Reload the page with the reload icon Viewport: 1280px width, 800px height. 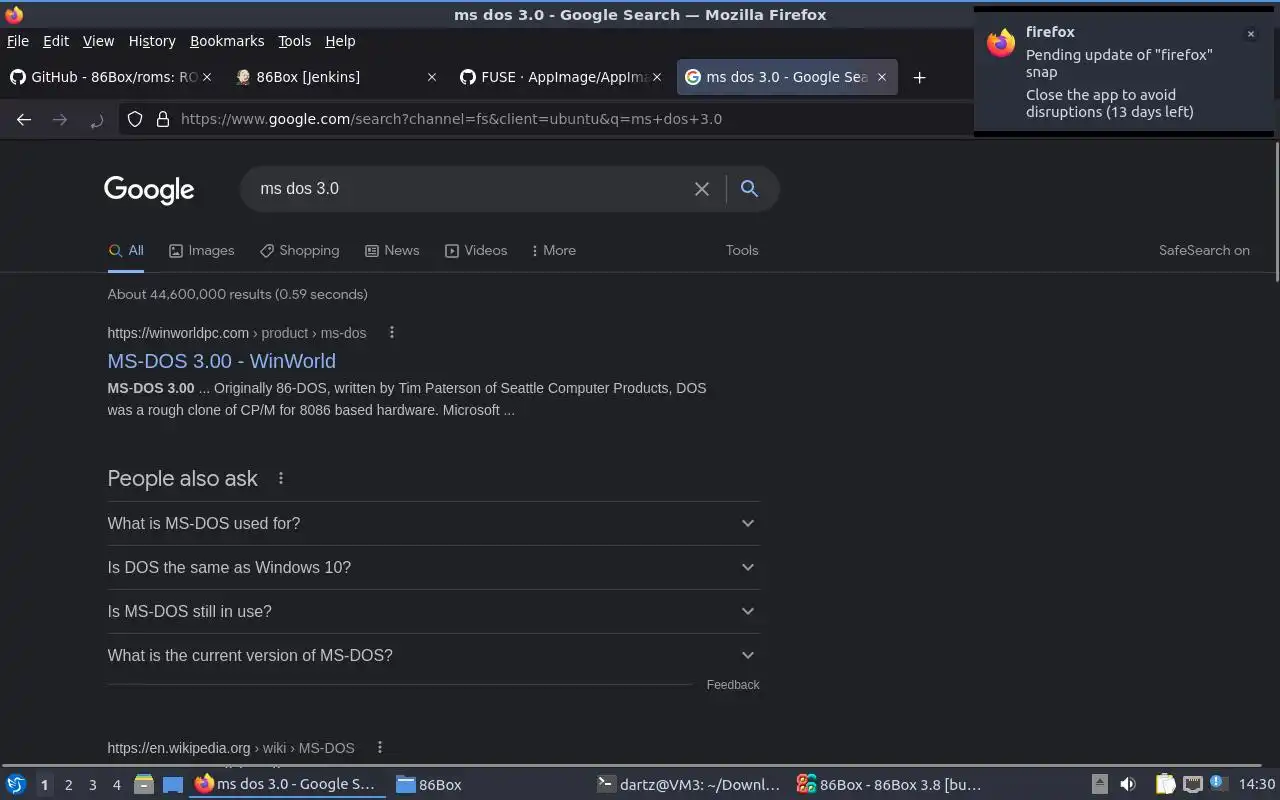[96, 120]
